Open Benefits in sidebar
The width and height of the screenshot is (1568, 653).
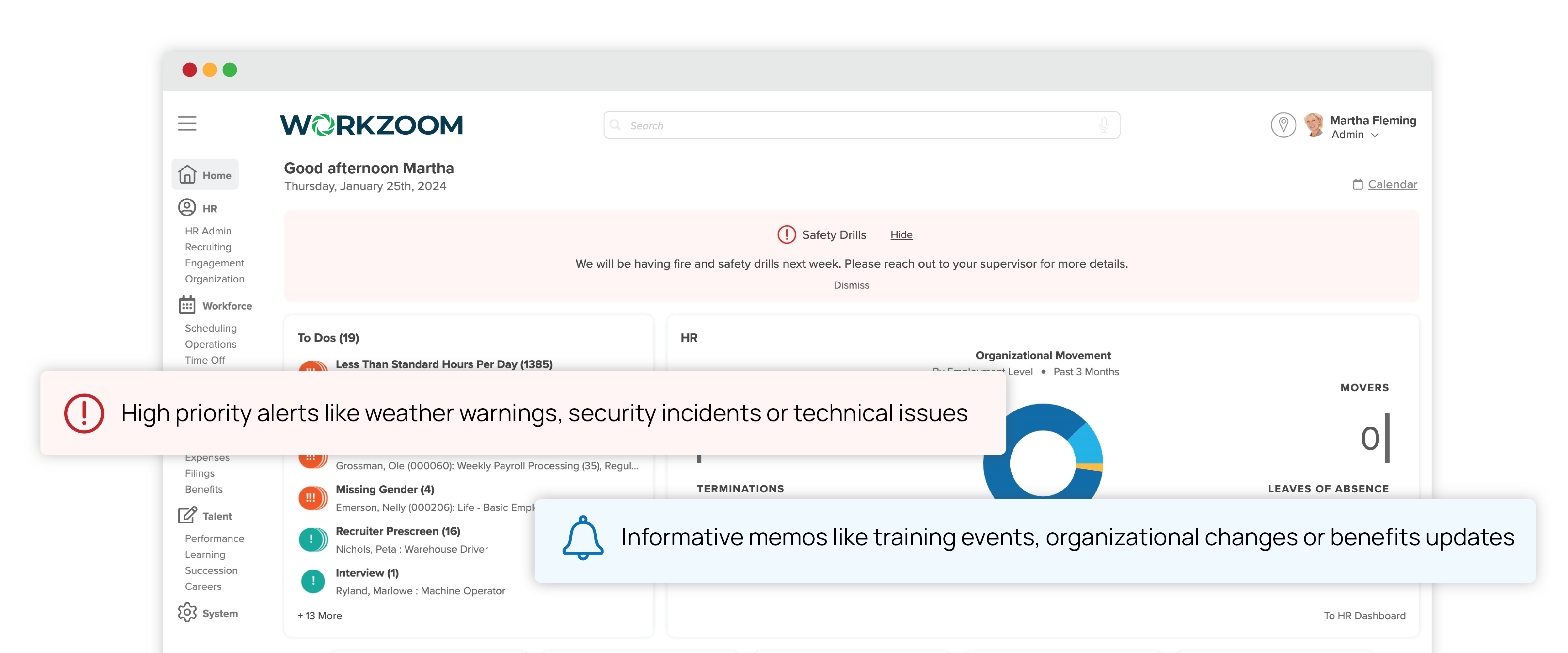(203, 489)
